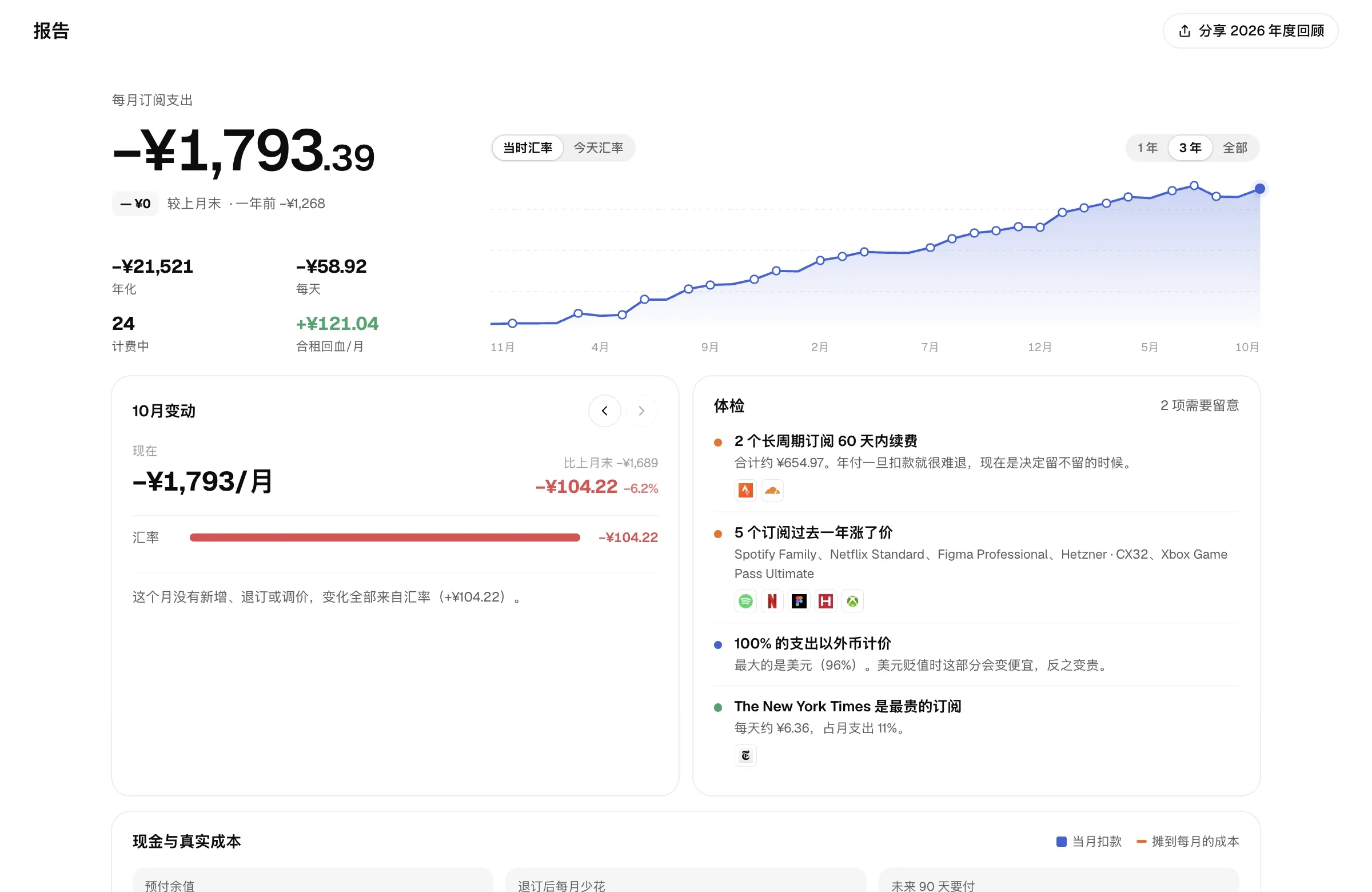Click the 预付余值 card

(x=313, y=880)
